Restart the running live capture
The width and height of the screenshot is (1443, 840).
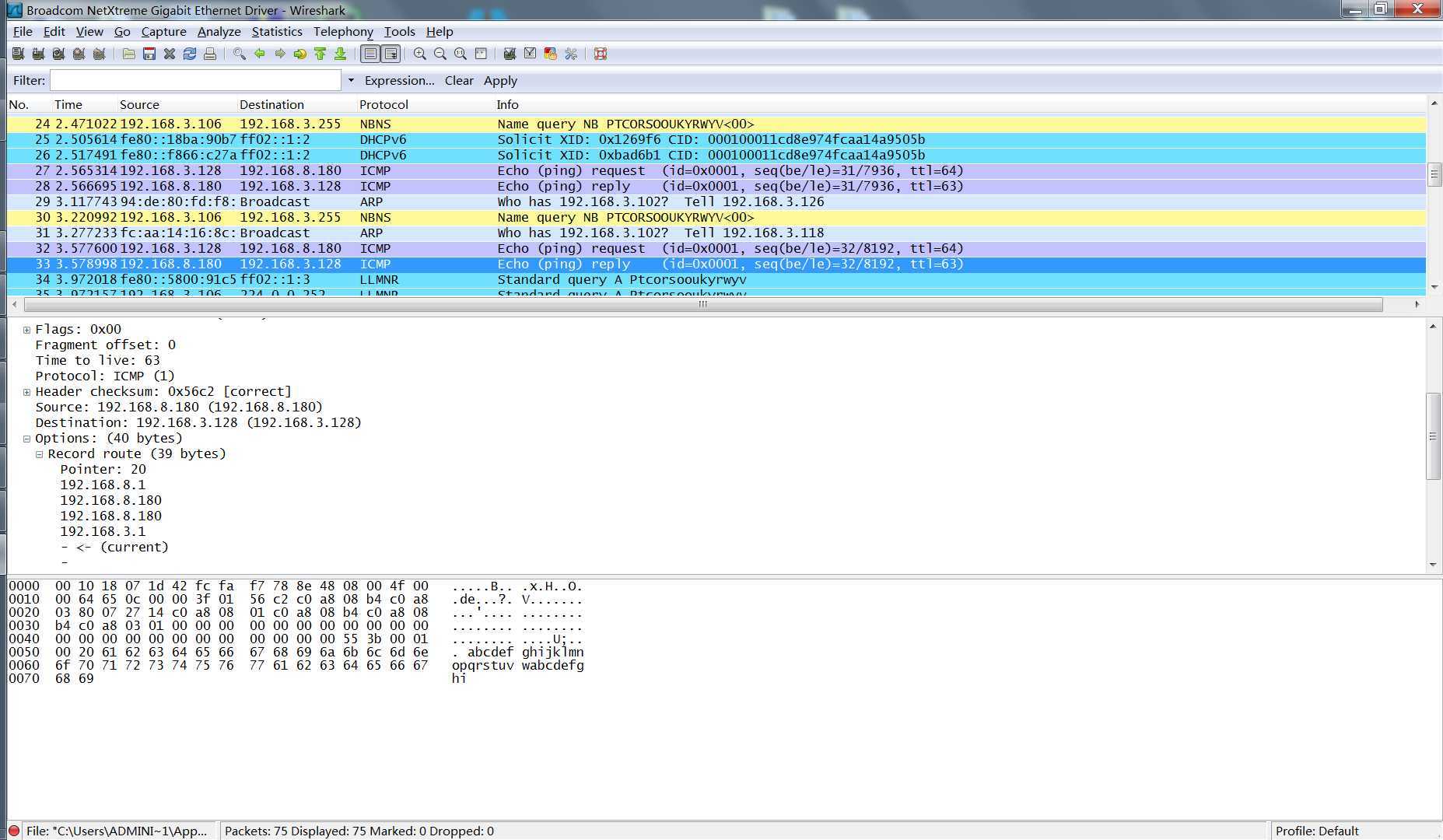tap(99, 54)
